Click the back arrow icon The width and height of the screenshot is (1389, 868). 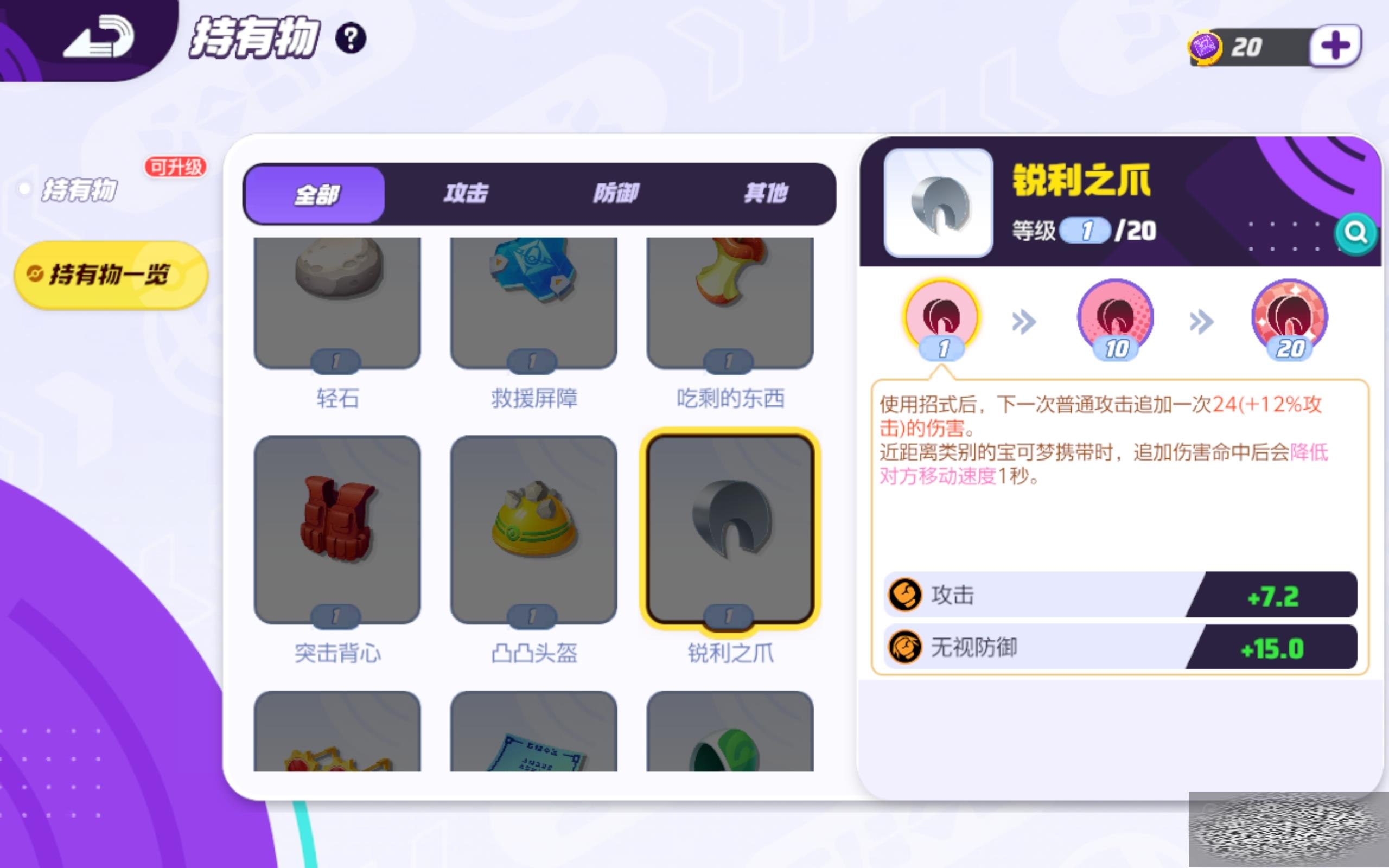pos(99,37)
